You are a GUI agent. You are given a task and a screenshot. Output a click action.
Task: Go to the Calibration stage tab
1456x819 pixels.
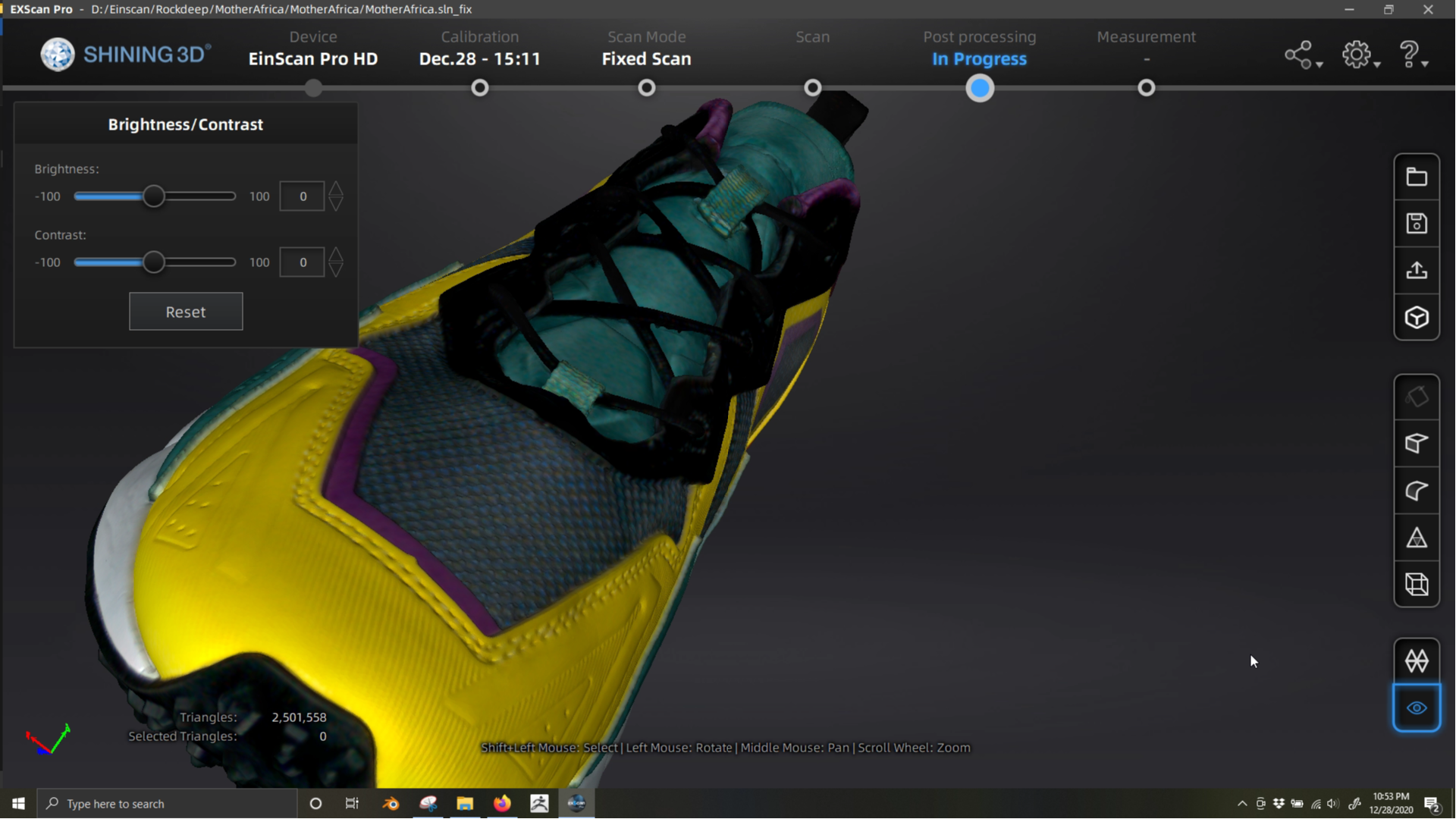tap(480, 48)
